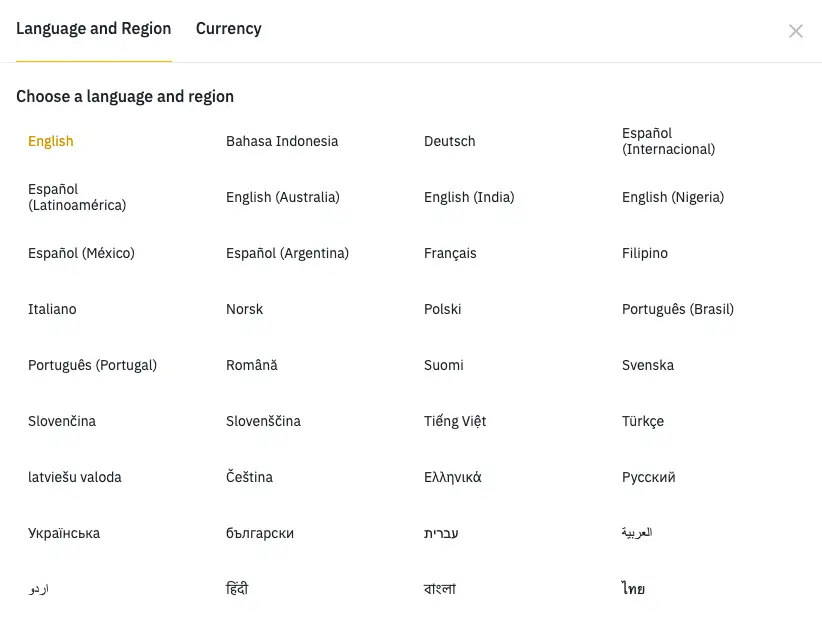The width and height of the screenshot is (822, 640).
Task: Choose Português (Brasil) language
Action: [678, 309]
